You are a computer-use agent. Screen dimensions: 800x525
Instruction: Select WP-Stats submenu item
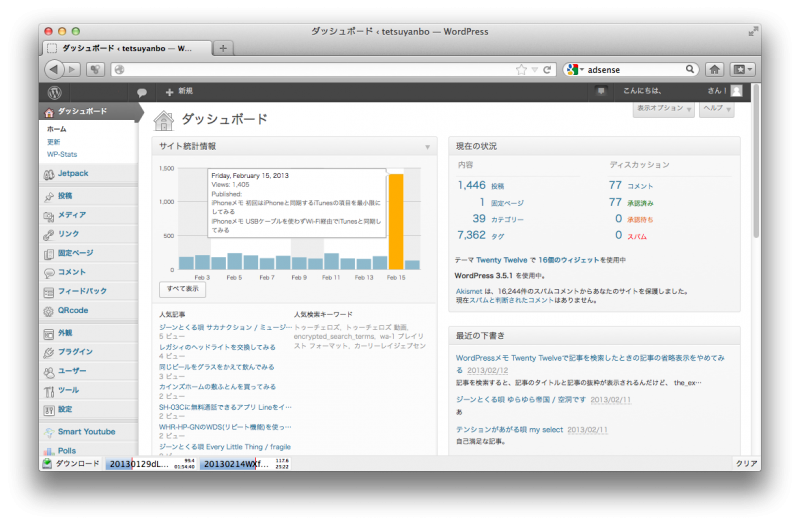click(x=62, y=155)
